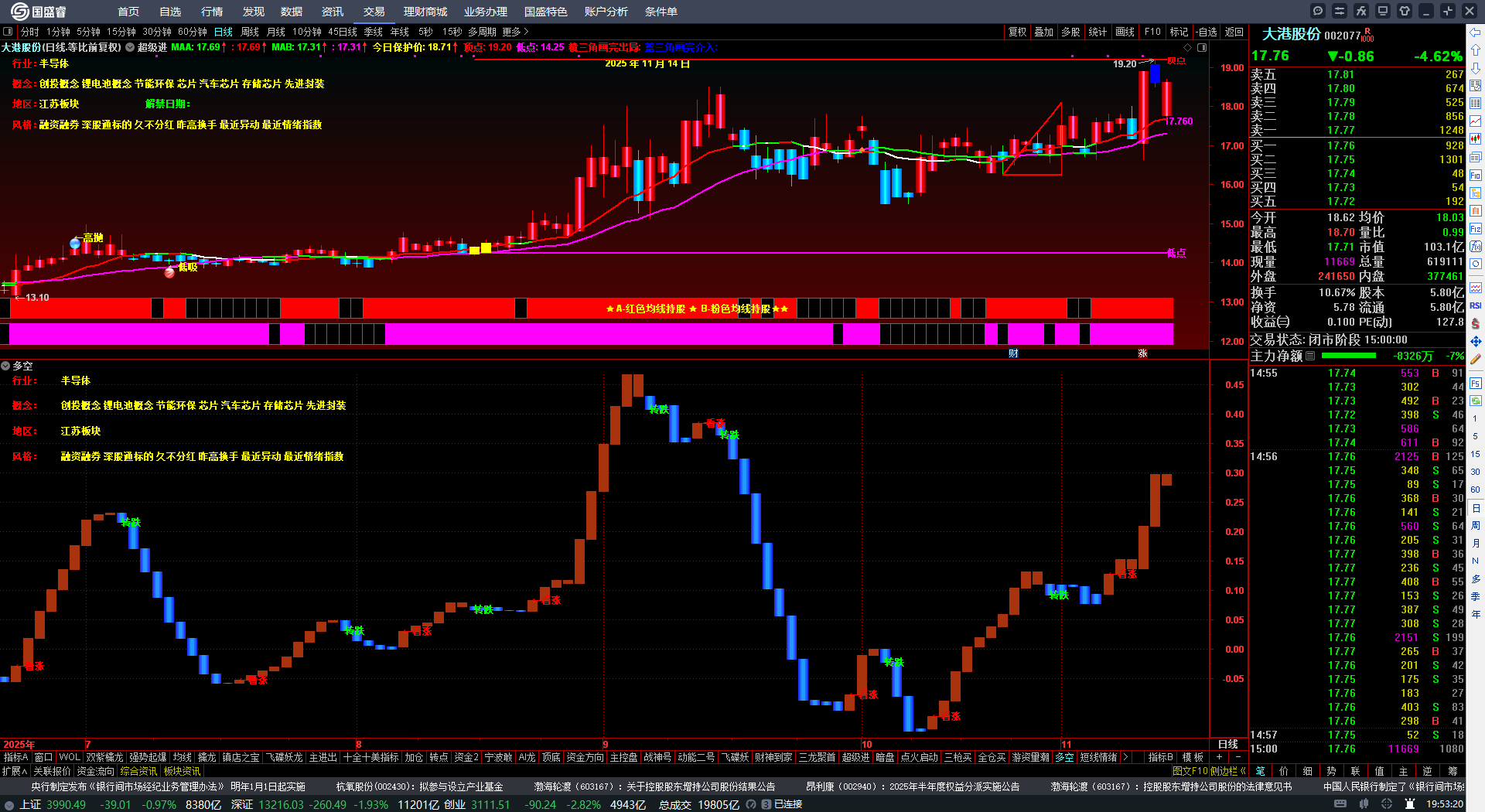The image size is (1485, 812).
Task: Select the 筹 chip distribution button
Action: 1453,771
